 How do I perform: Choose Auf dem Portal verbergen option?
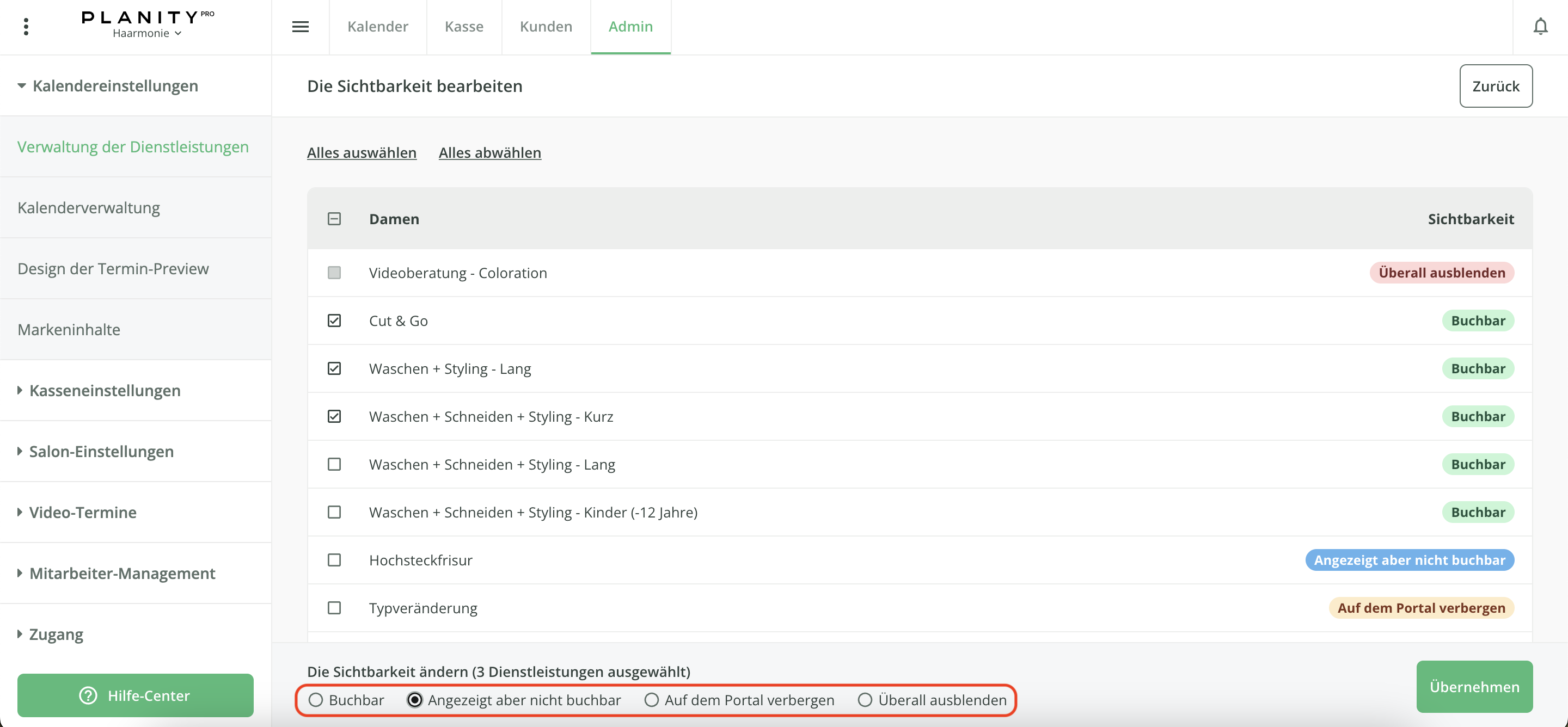(651, 700)
